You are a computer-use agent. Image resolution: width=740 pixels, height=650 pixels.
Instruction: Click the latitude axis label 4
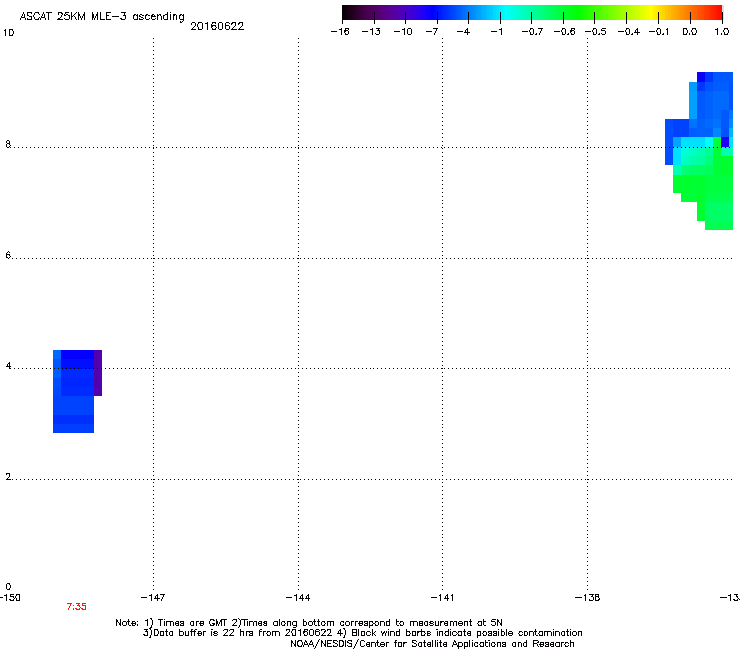coord(8,366)
